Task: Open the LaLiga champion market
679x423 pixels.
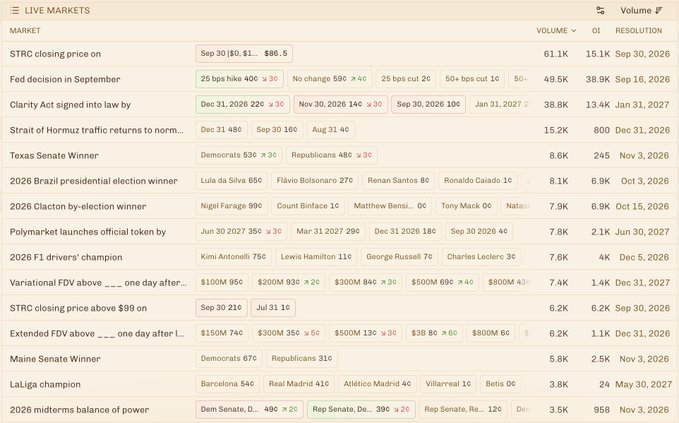Action: pyautogui.click(x=45, y=384)
